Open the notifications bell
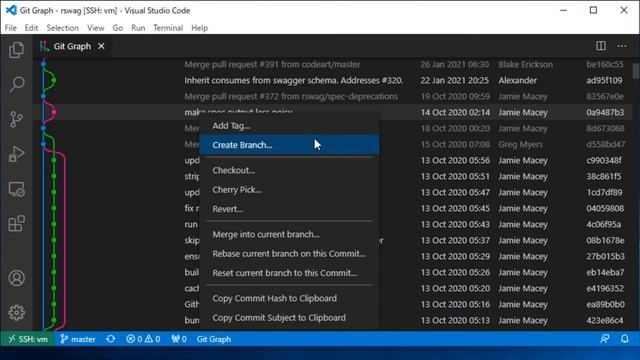The width and height of the screenshot is (640, 360). coord(624,339)
